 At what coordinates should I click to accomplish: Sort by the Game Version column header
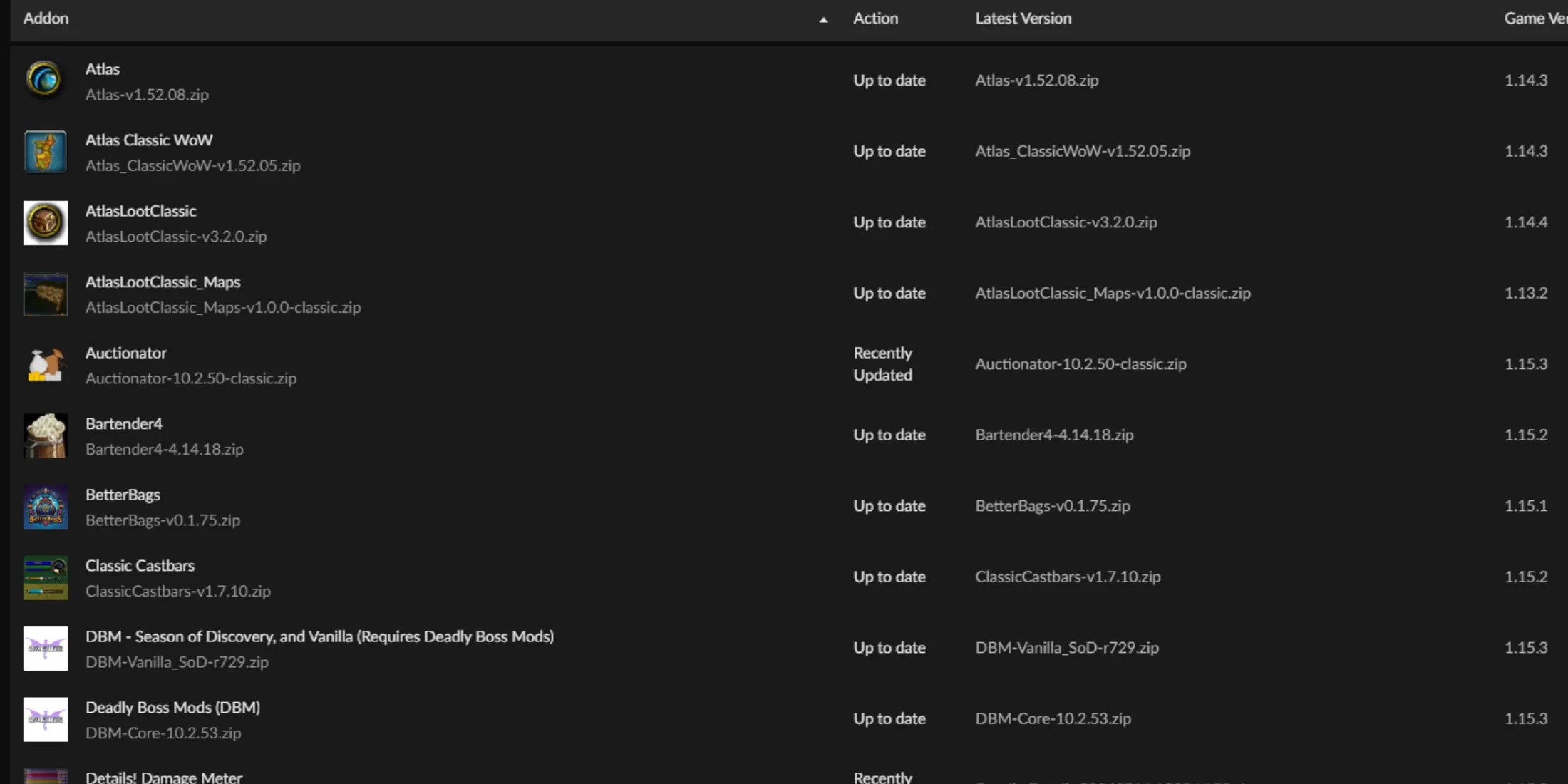1536,19
